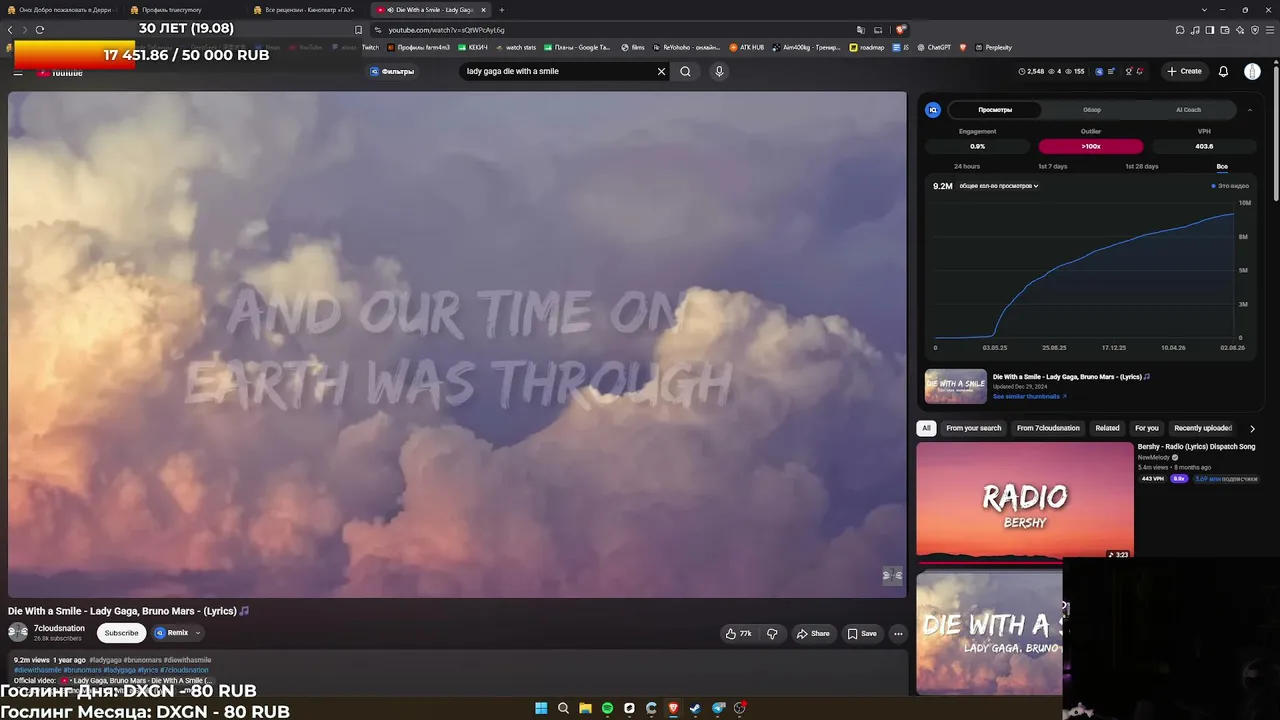
Task: Filter suggestions by 'Recently uploaded' chip
Action: pos(1203,428)
